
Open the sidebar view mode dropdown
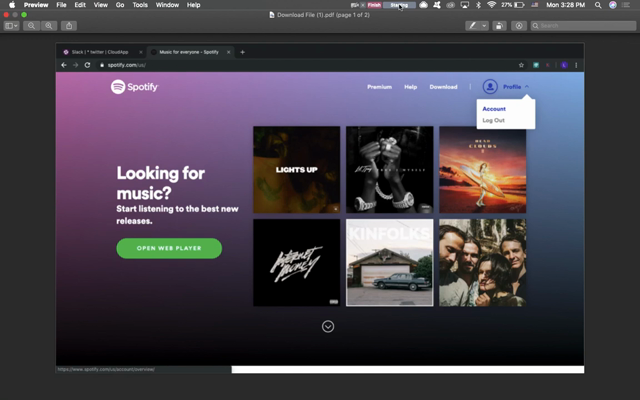tap(12, 25)
